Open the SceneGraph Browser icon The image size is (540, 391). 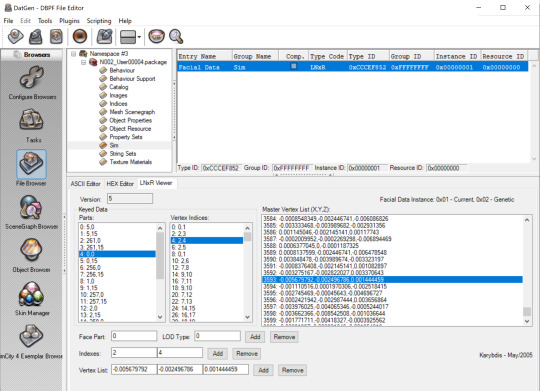pyautogui.click(x=31, y=207)
